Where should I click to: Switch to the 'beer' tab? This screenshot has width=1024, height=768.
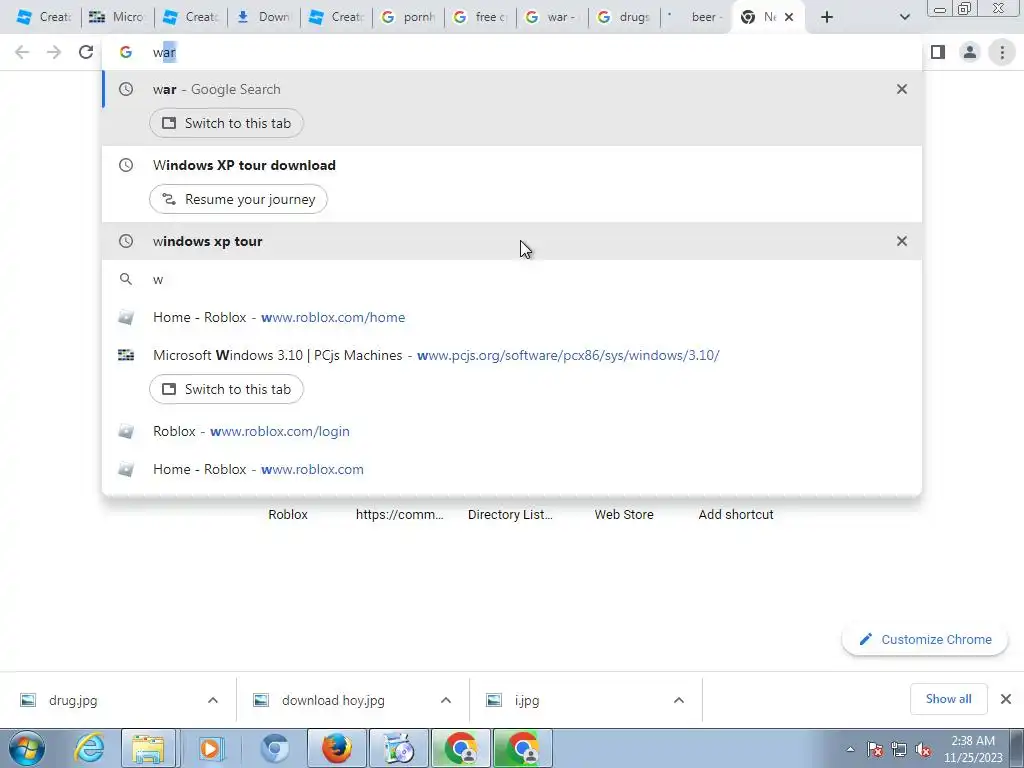[x=696, y=17]
